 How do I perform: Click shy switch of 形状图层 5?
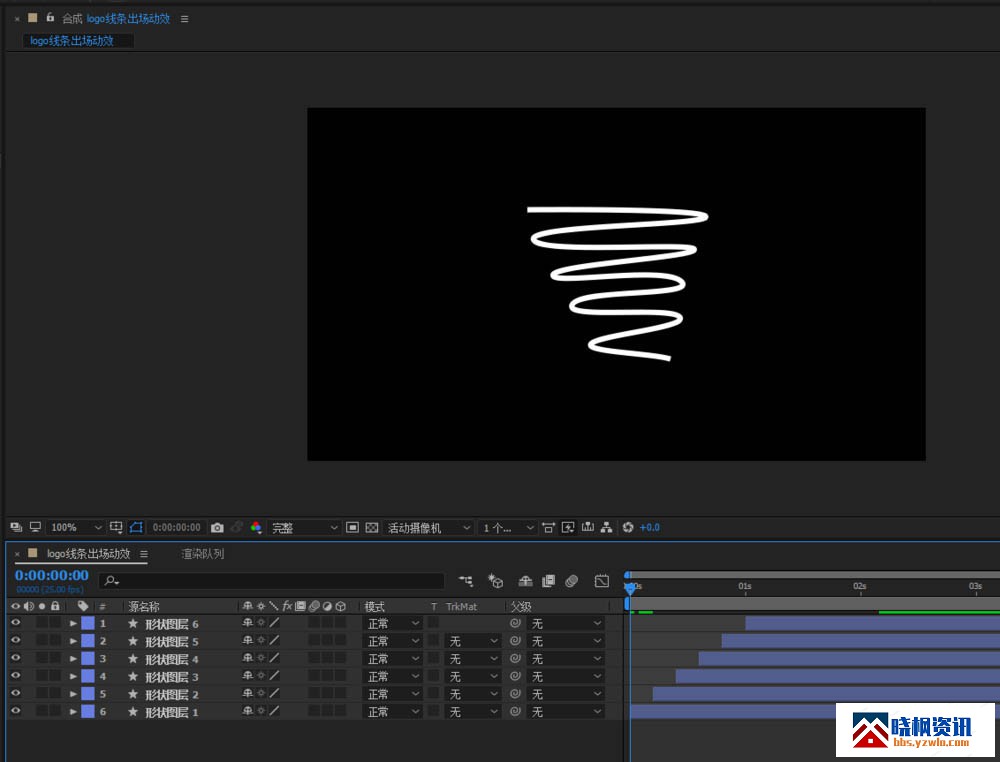click(x=247, y=641)
